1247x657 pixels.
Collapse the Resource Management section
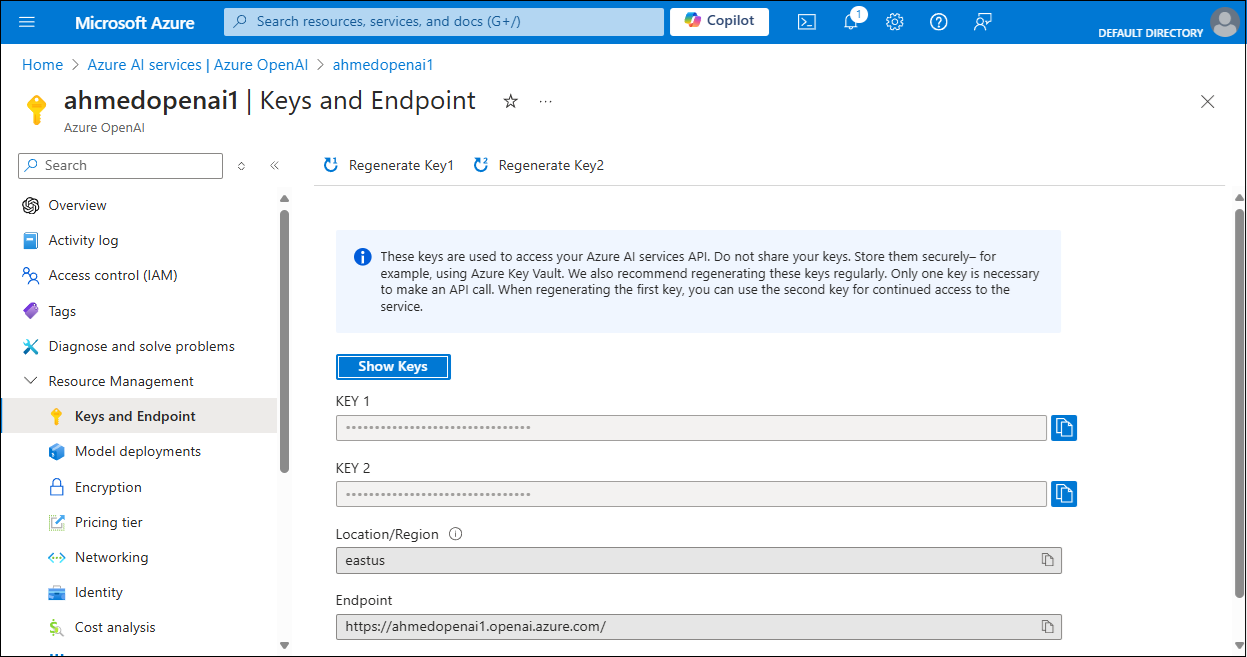(x=31, y=381)
